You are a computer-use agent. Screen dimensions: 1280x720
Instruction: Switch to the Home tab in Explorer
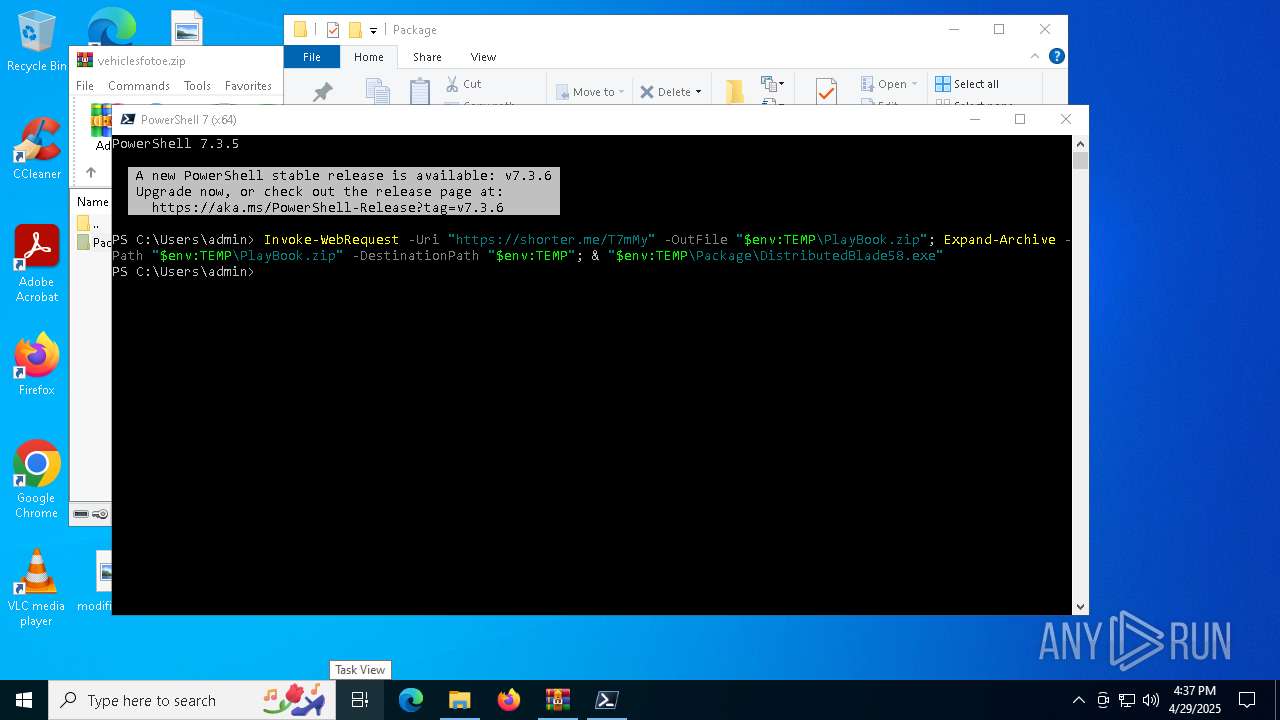point(368,57)
